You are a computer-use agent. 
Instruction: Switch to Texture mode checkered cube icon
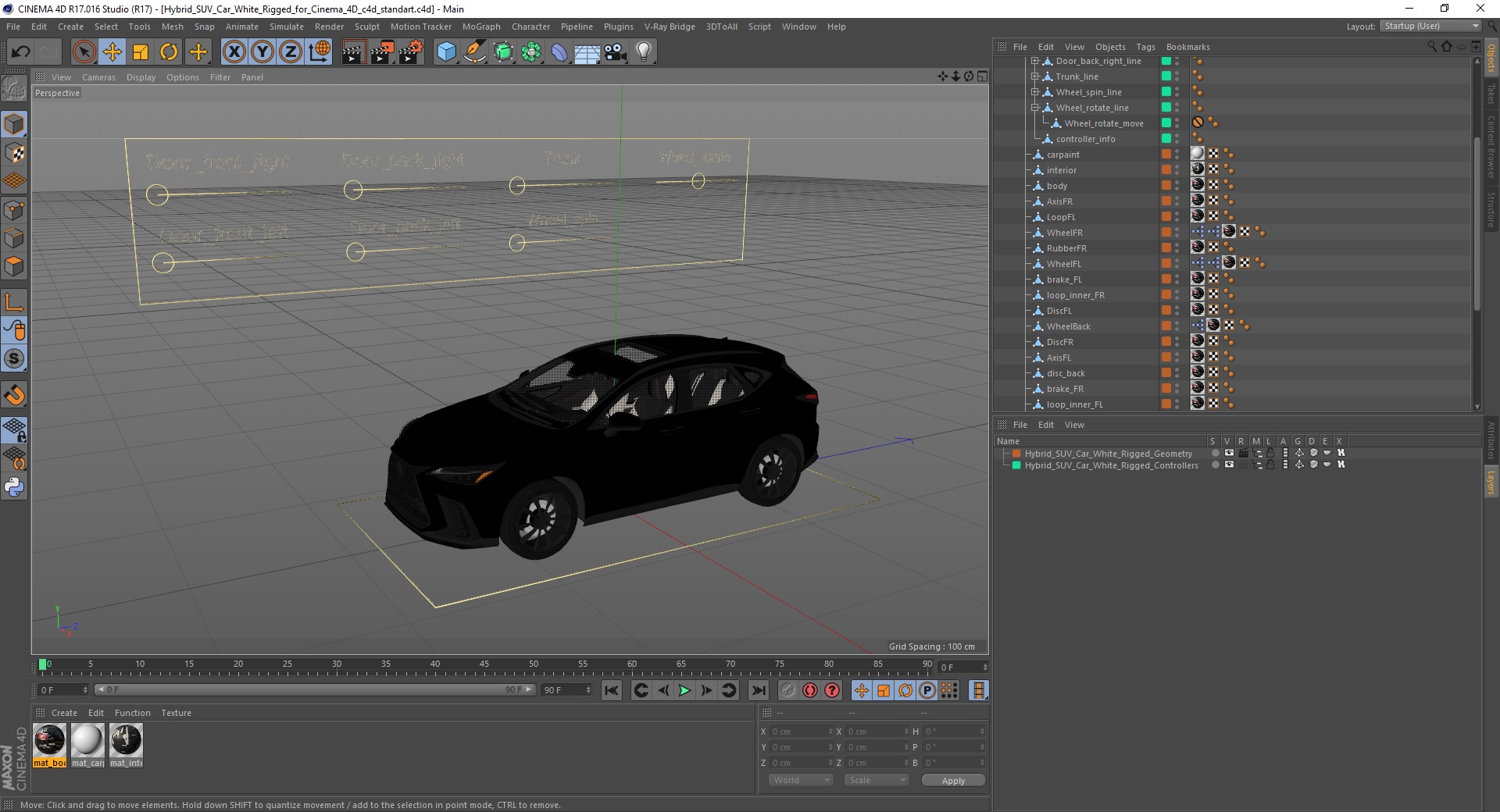tap(14, 153)
